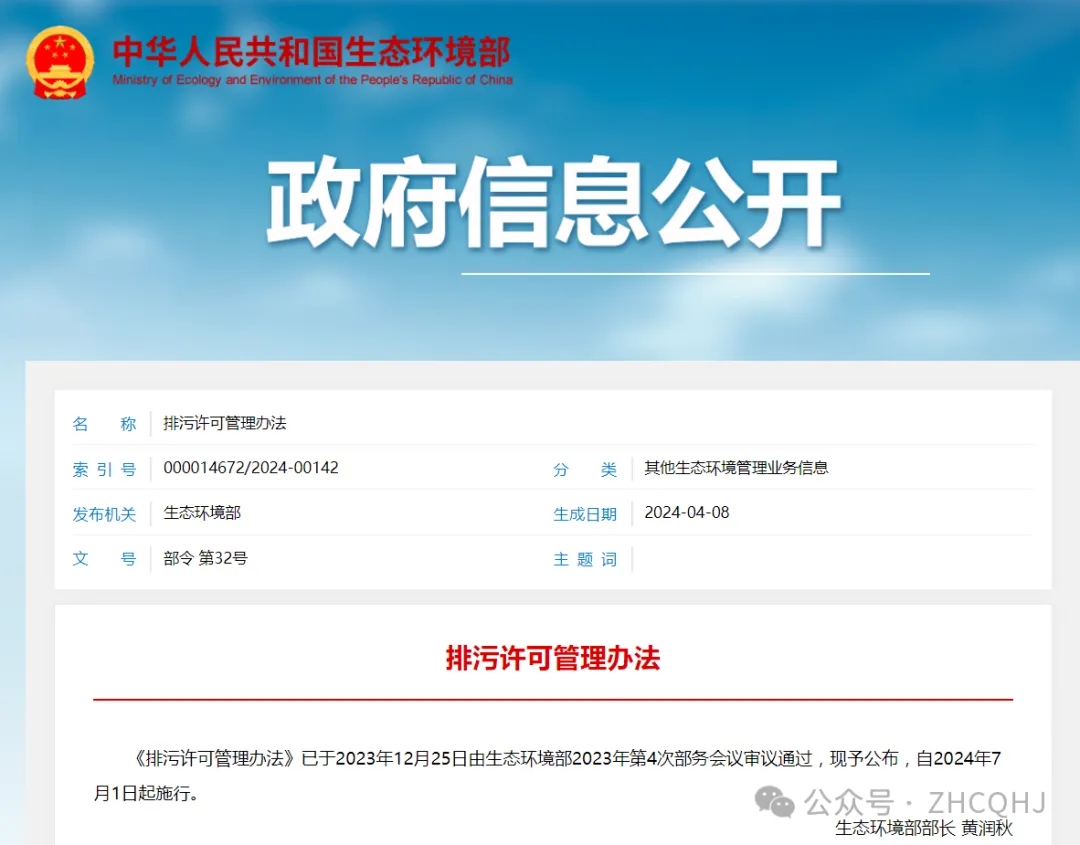Click the national emblem logo
This screenshot has width=1080, height=845.
60,63
